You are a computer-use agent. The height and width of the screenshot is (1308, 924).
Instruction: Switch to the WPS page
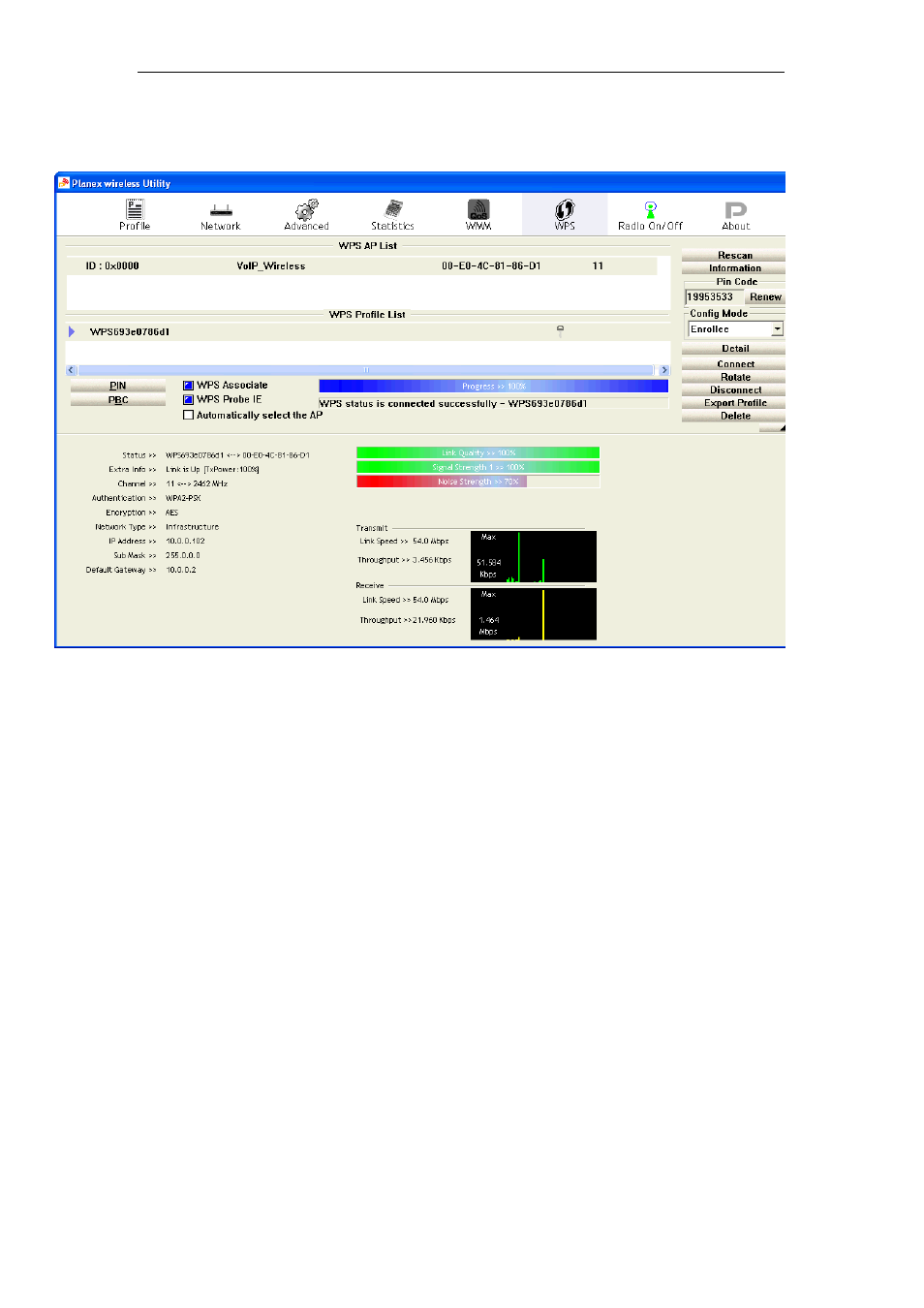click(x=565, y=214)
